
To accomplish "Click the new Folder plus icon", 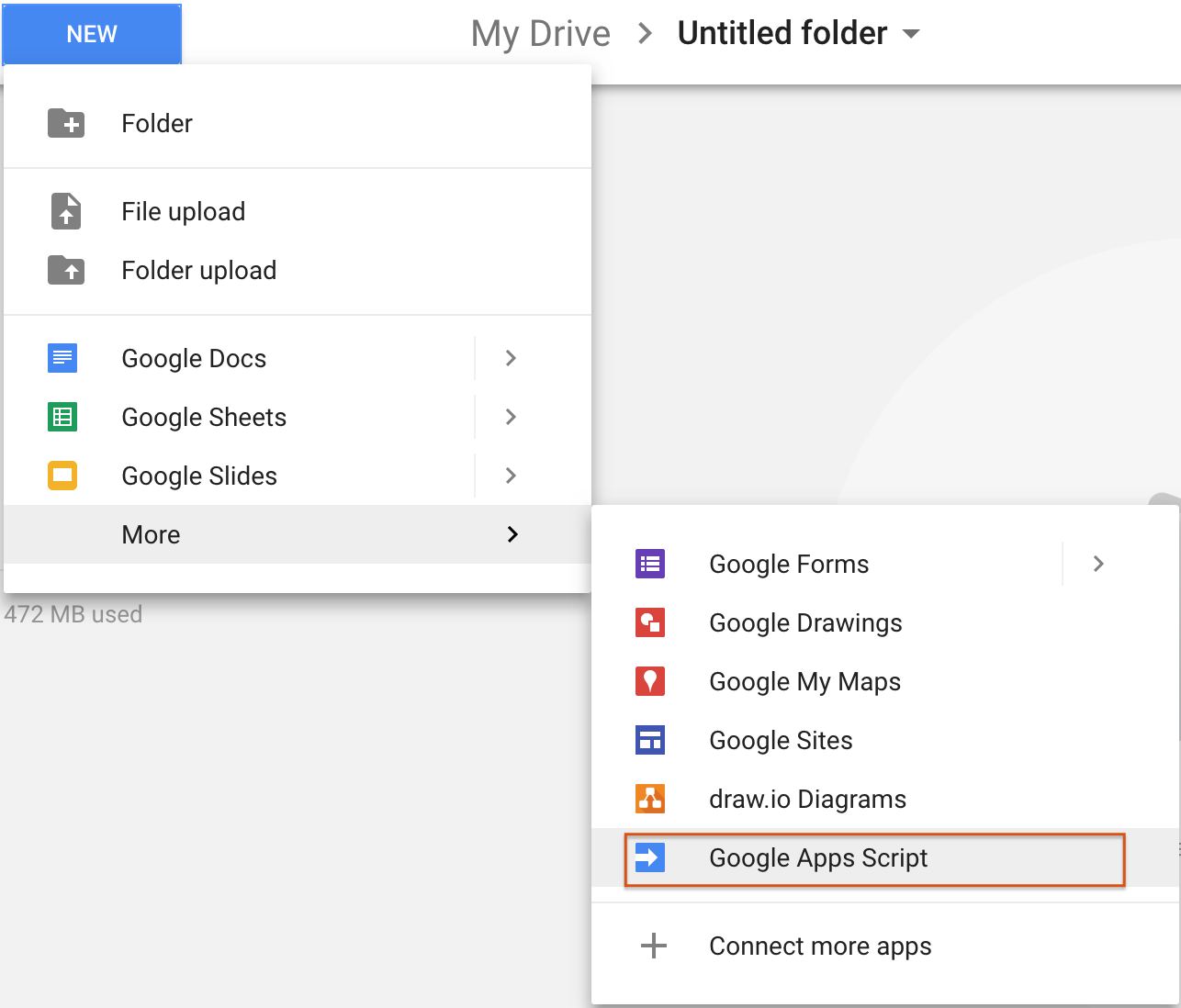I will pos(66,123).
